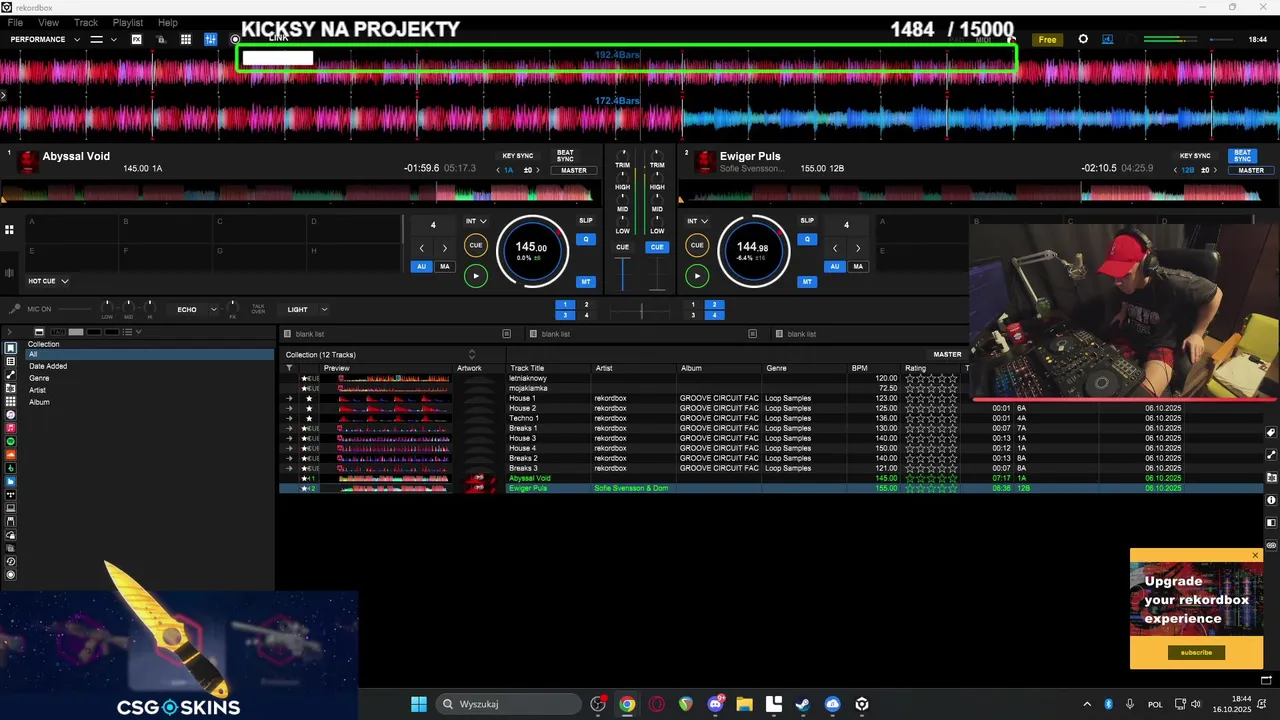Open deck 1 INT source dropdown
The image size is (1280, 720).
point(476,221)
